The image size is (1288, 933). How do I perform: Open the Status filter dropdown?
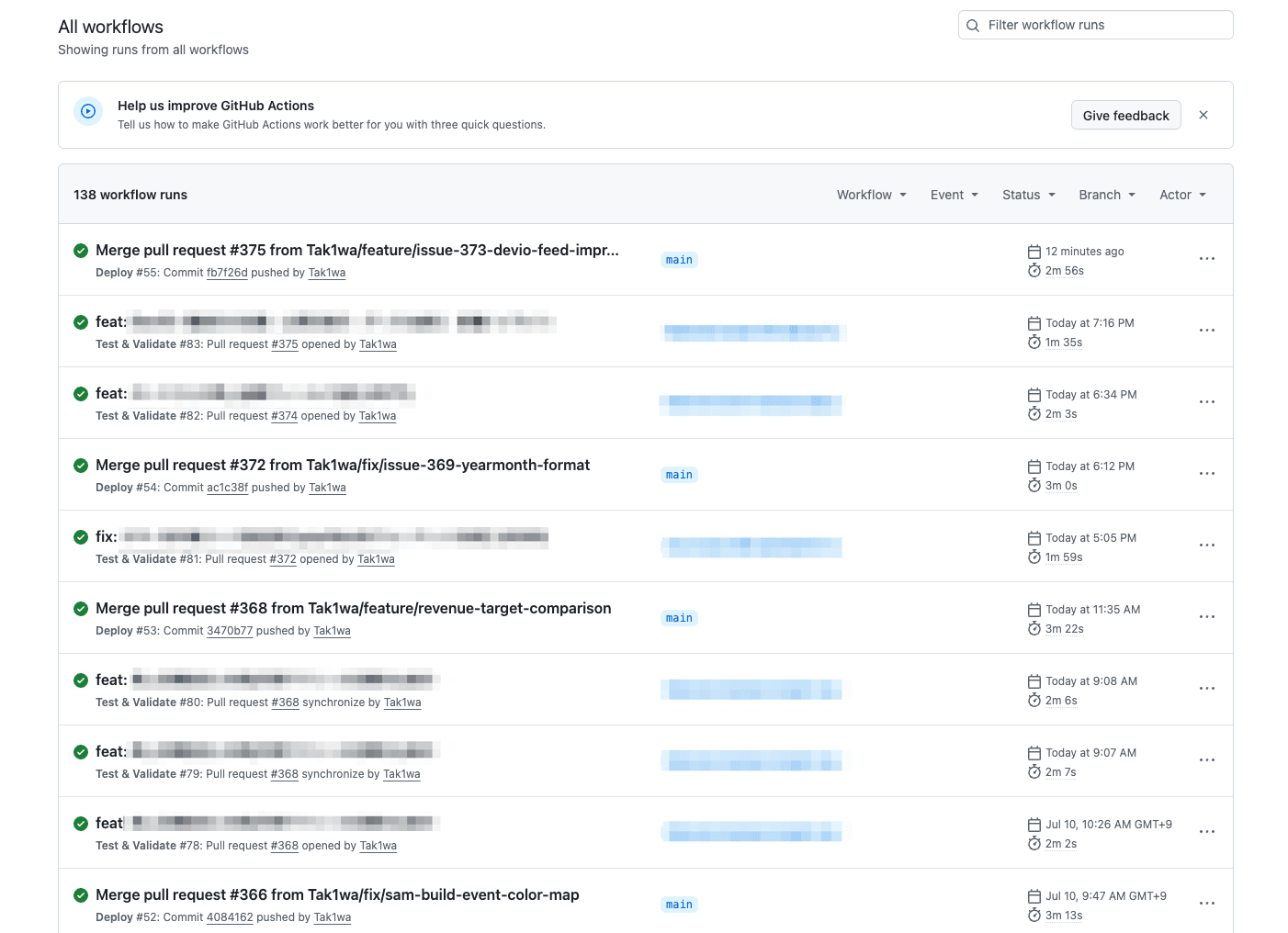click(1029, 195)
